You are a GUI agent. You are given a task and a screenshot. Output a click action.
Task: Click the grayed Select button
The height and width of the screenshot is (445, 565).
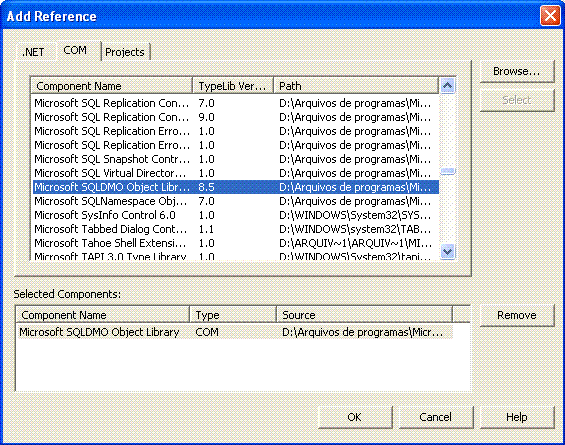(x=517, y=100)
